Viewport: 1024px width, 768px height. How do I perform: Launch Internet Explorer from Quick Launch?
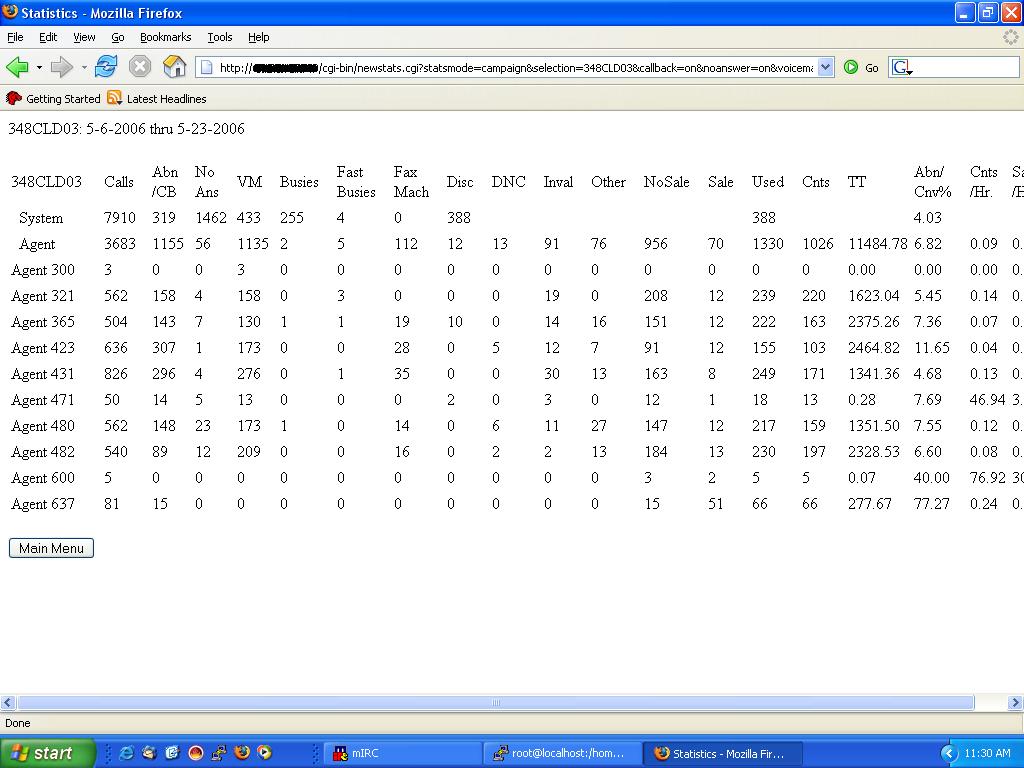pyautogui.click(x=127, y=753)
